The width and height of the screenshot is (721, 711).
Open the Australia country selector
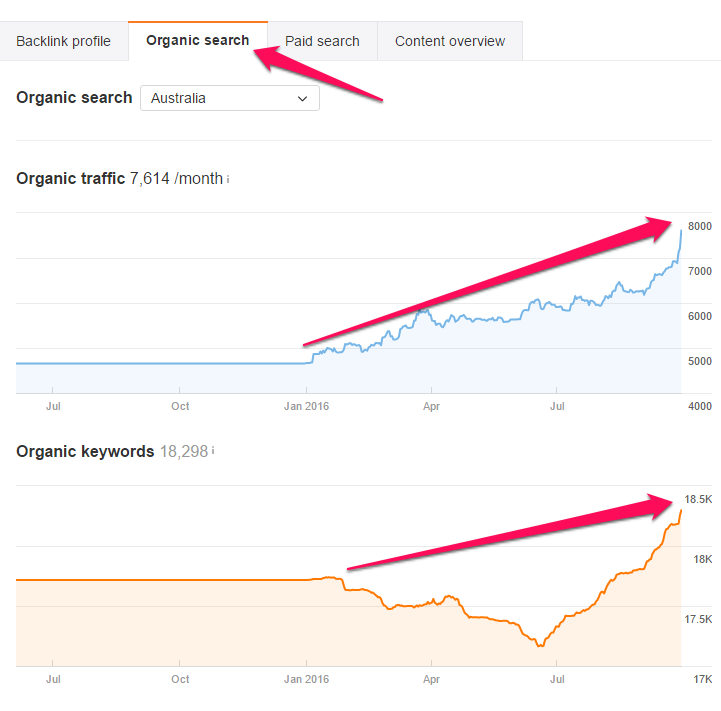coord(230,99)
